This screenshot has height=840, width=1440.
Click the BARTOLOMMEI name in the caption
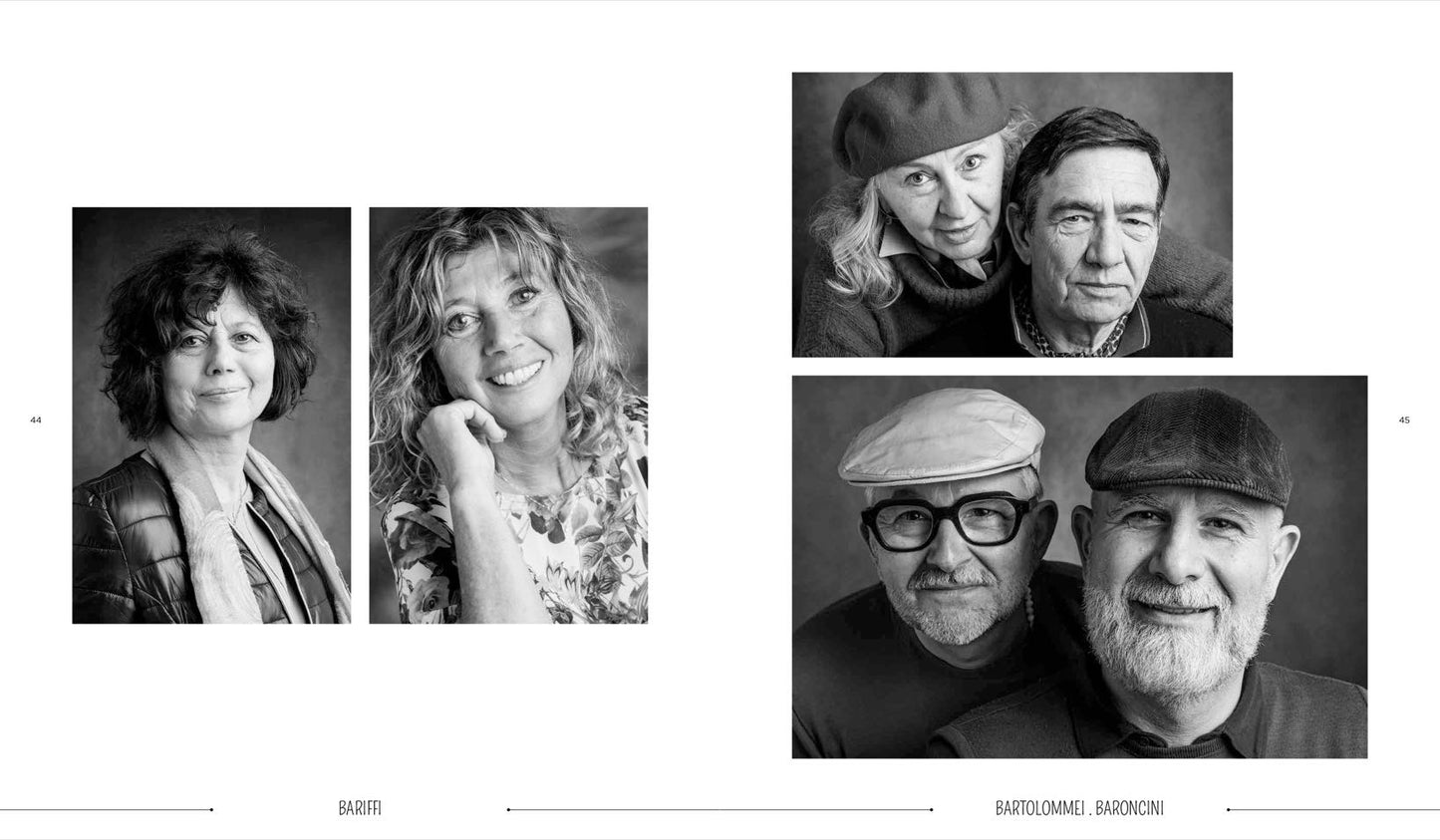click(1039, 808)
